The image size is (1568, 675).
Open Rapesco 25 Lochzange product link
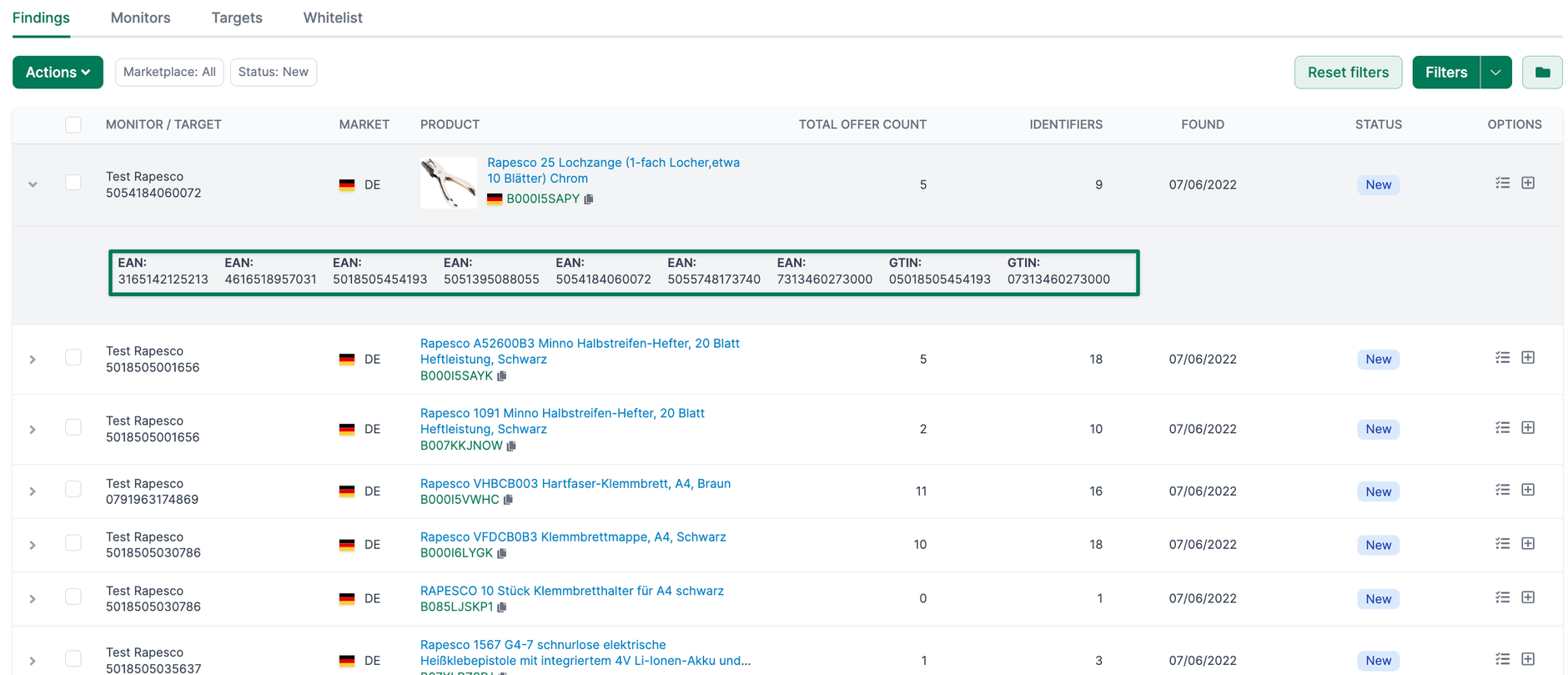tap(613, 170)
